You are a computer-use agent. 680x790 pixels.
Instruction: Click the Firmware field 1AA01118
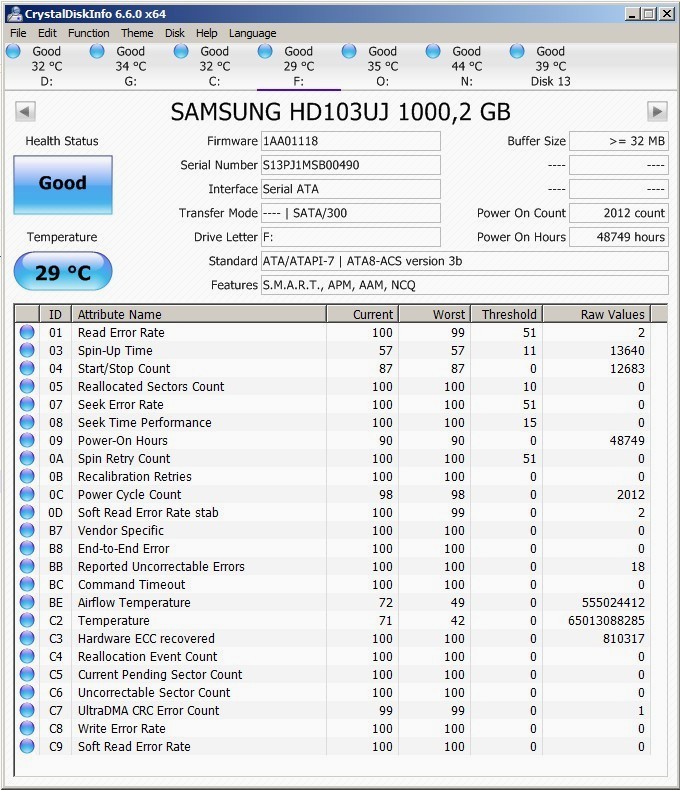tap(351, 141)
